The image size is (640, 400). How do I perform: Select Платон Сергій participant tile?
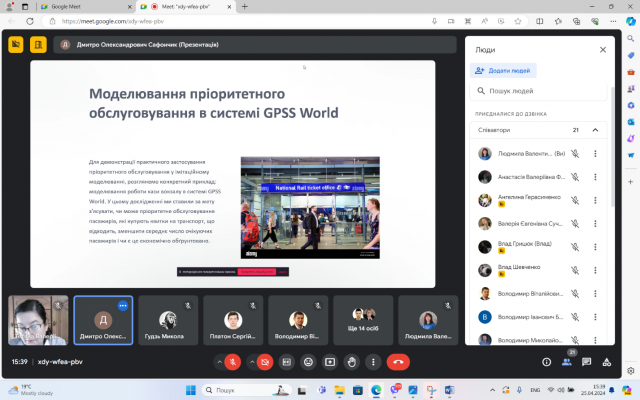[231, 319]
